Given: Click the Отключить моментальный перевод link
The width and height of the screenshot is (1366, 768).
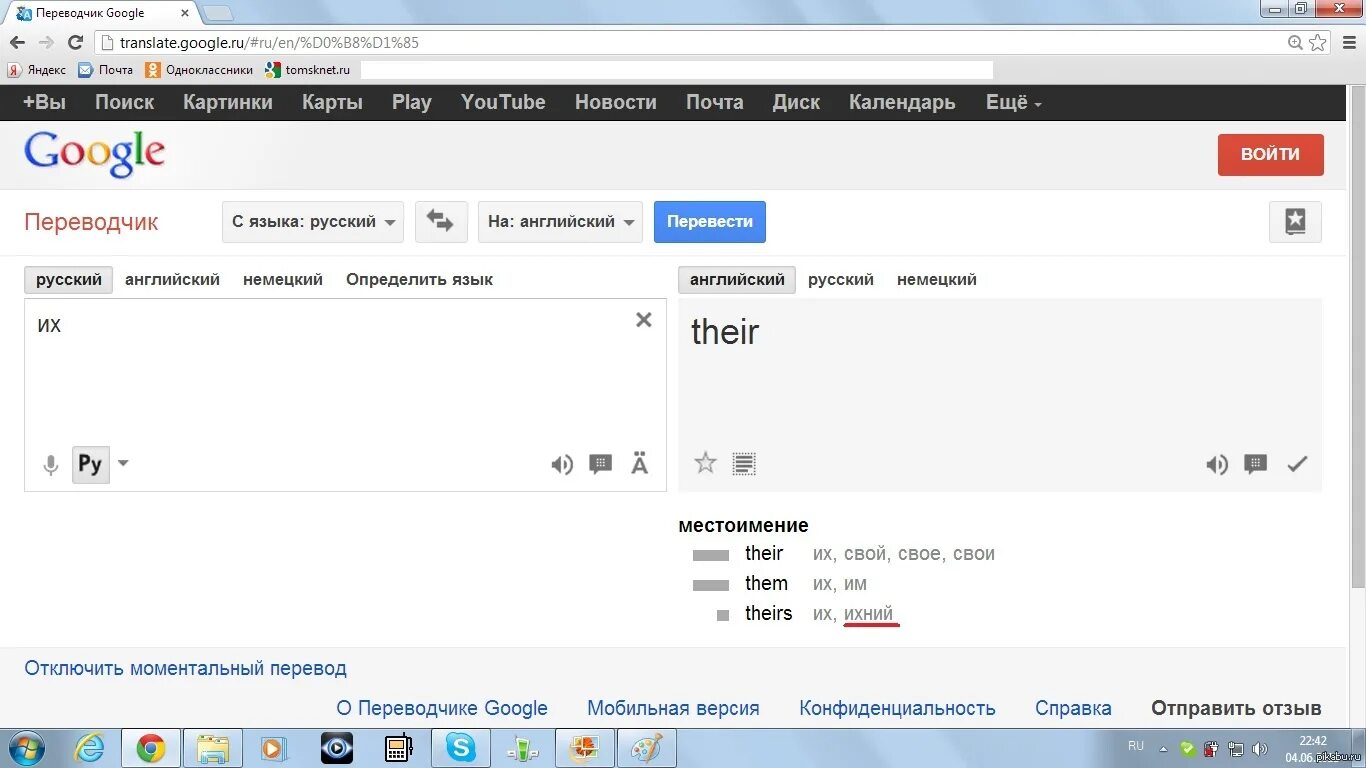Looking at the screenshot, I should [186, 668].
